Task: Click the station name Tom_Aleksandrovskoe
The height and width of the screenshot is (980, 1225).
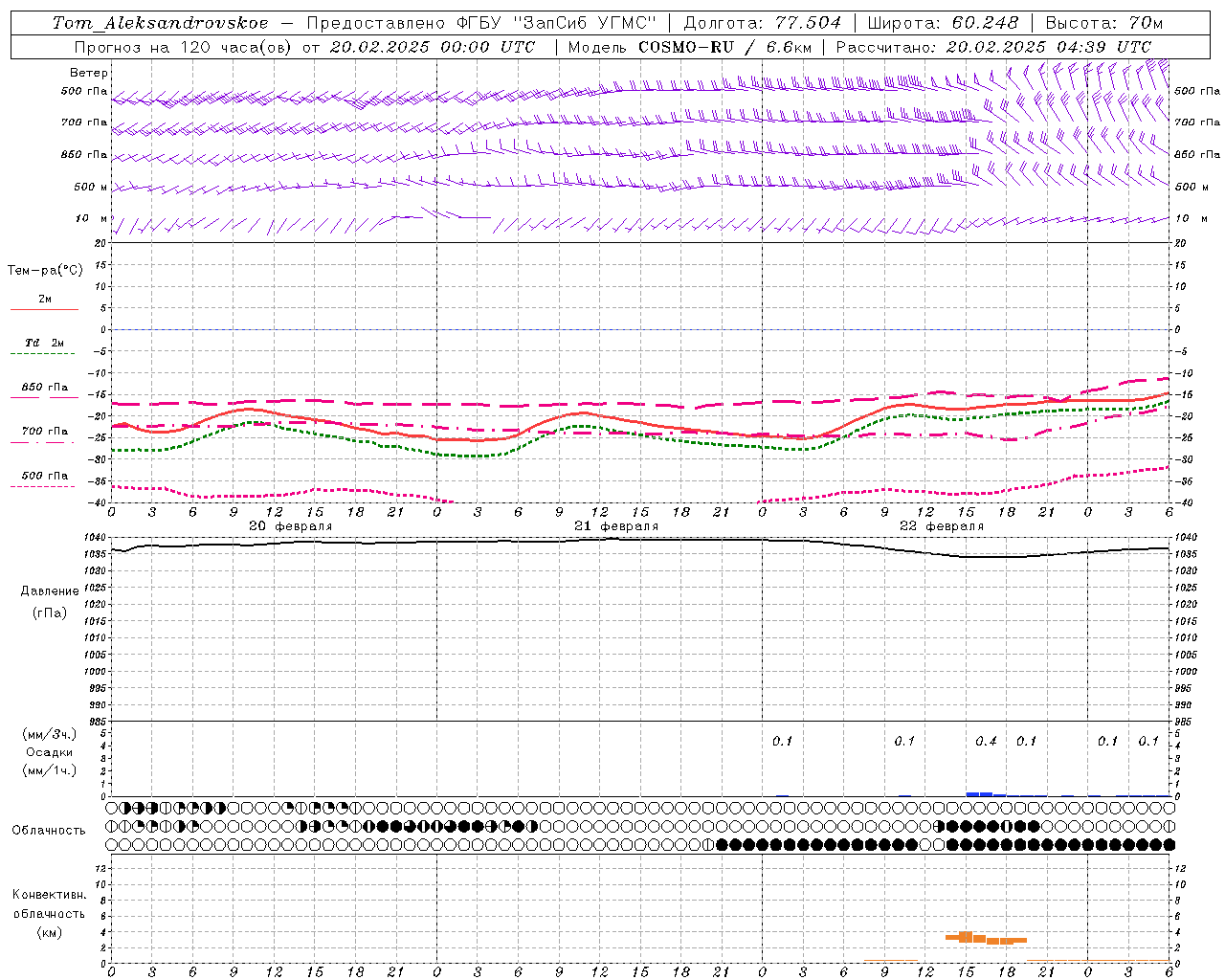Action: click(161, 23)
